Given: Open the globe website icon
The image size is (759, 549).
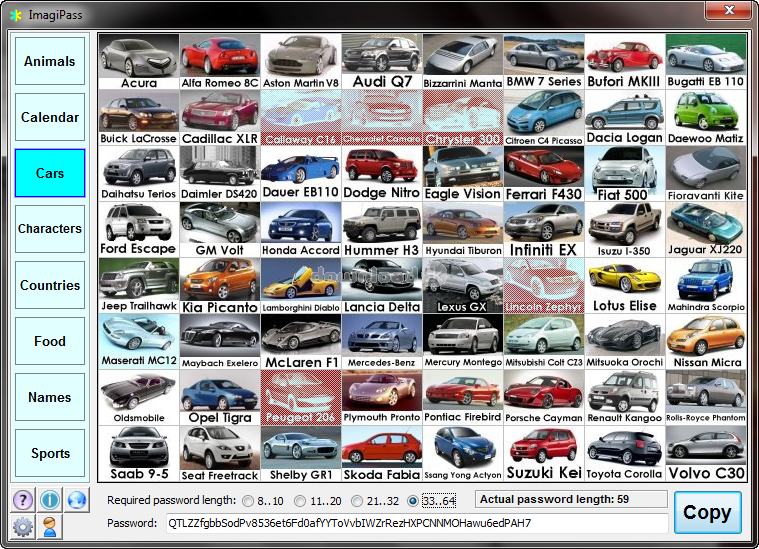Looking at the screenshot, I should tap(77, 499).
